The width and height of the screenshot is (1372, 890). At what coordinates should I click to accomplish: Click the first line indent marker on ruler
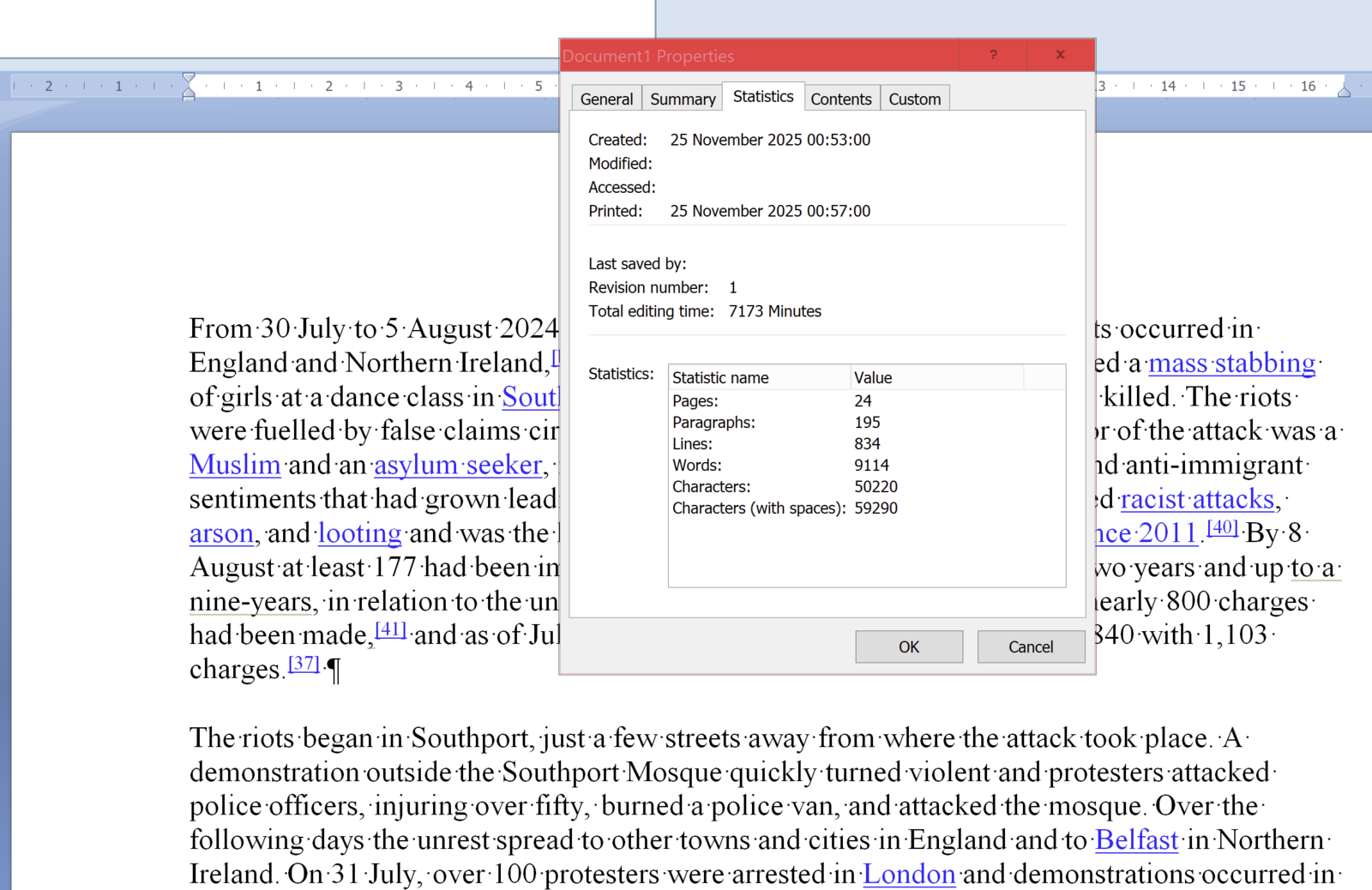(x=189, y=79)
